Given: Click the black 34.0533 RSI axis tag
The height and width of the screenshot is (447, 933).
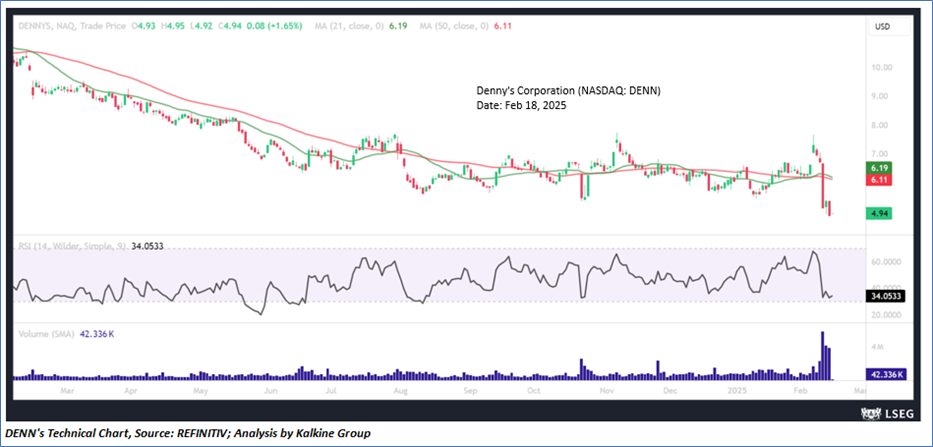Looking at the screenshot, I should pos(886,296).
